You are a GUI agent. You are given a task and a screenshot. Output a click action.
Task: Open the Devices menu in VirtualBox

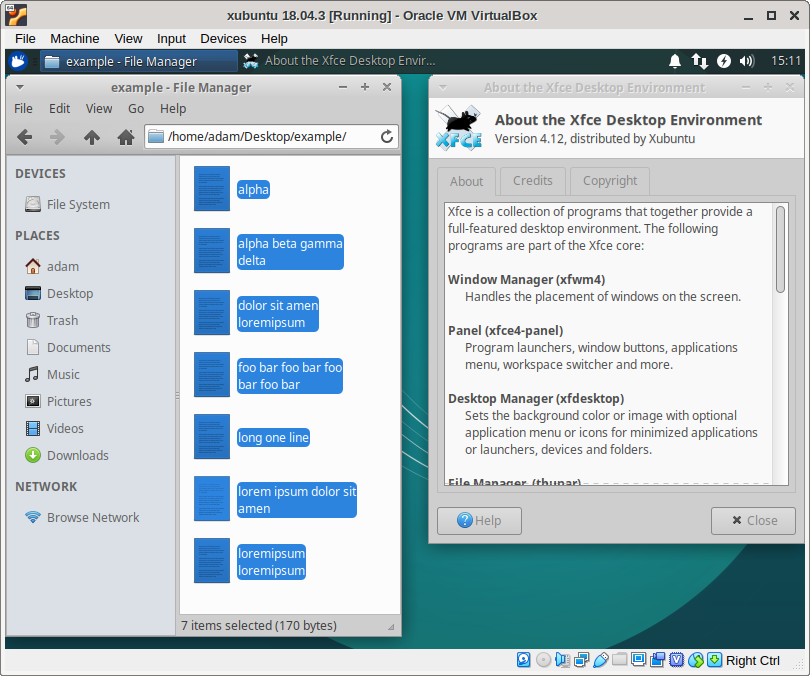click(223, 38)
